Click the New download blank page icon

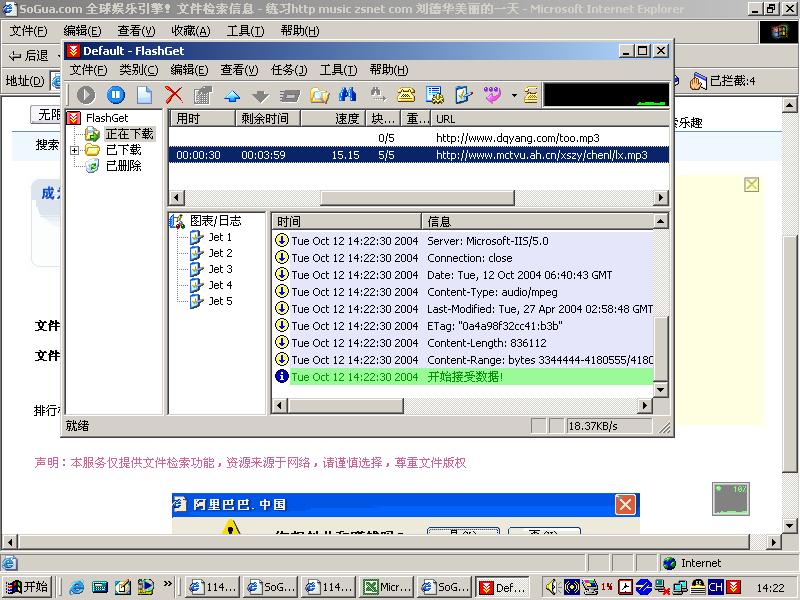(x=145, y=95)
